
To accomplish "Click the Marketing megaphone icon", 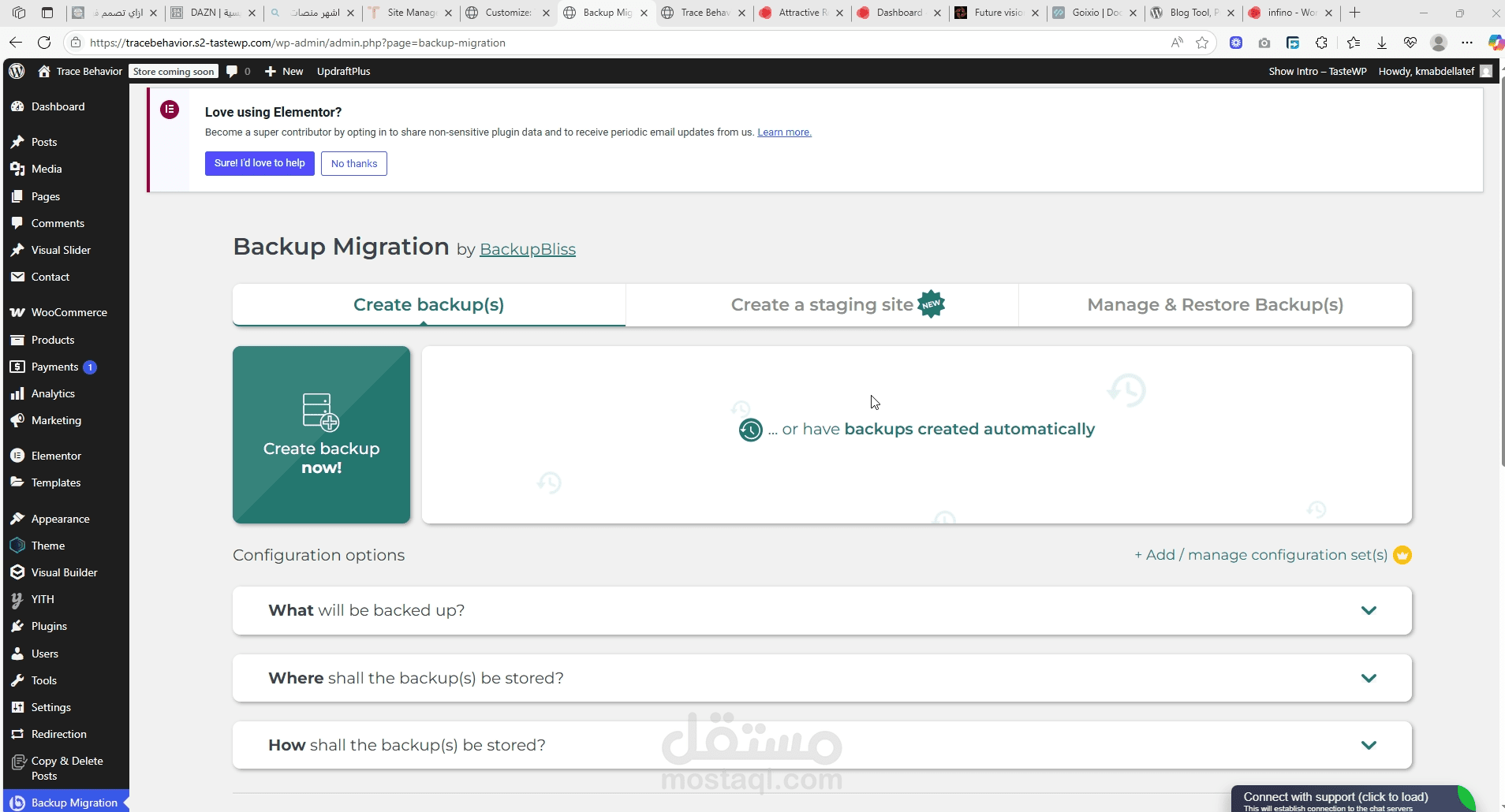I will pyautogui.click(x=17, y=420).
